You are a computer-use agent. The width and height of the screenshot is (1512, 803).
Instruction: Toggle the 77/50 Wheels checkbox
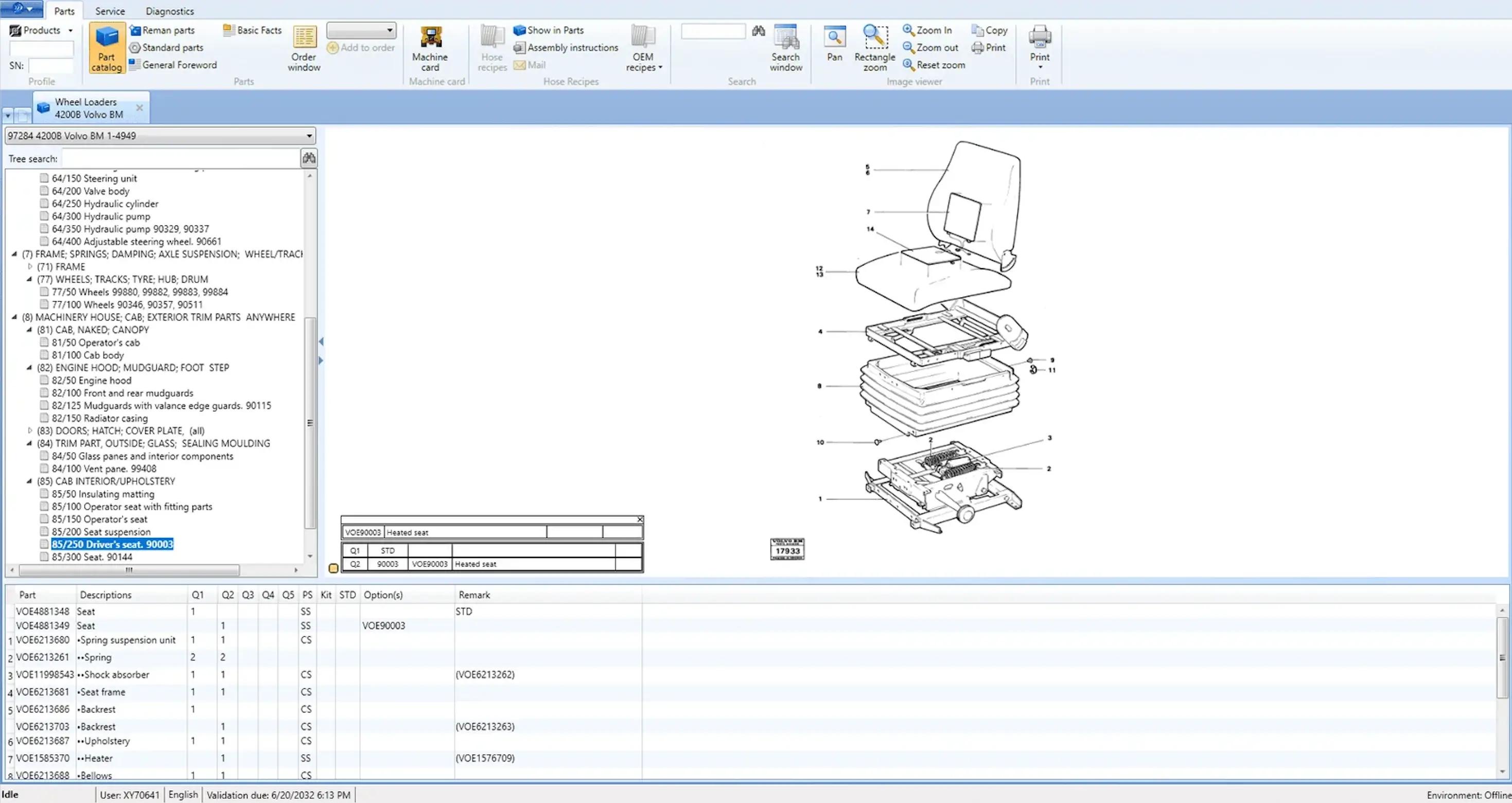click(x=44, y=292)
